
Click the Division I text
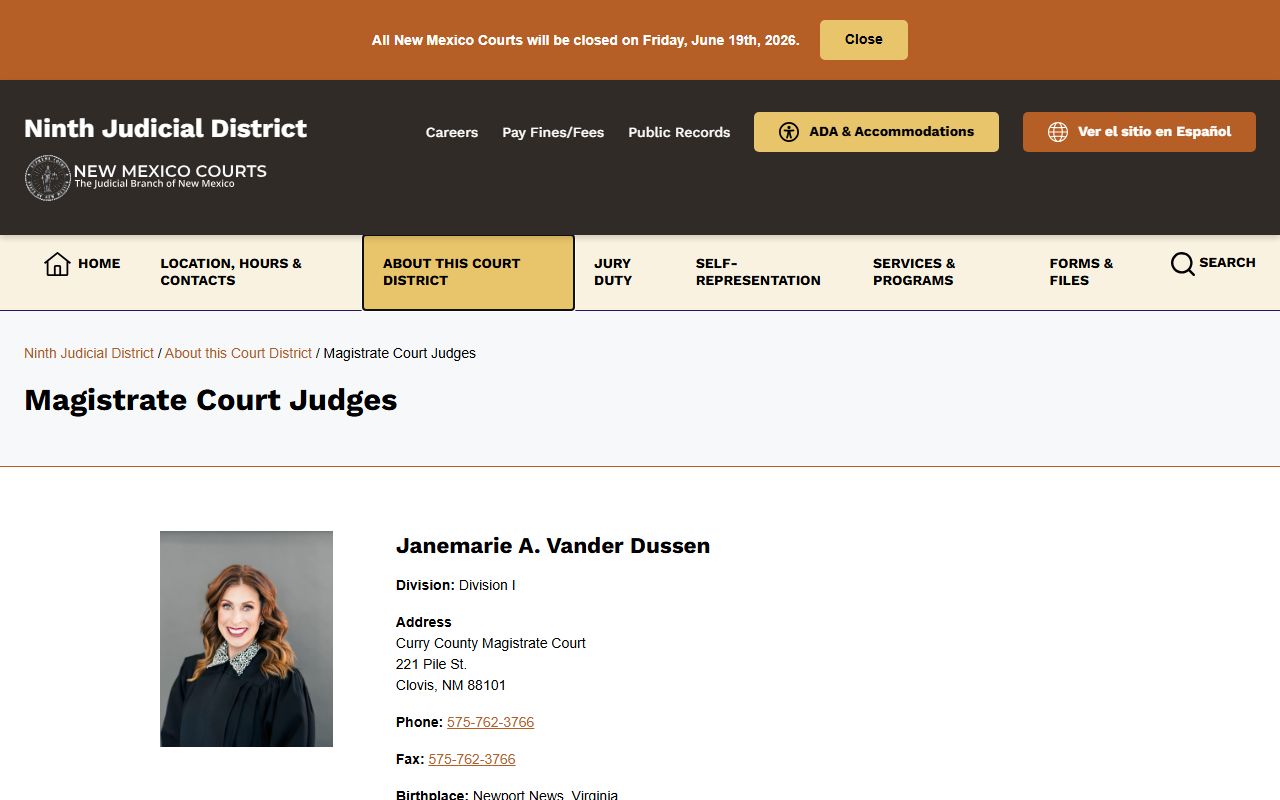click(x=487, y=585)
